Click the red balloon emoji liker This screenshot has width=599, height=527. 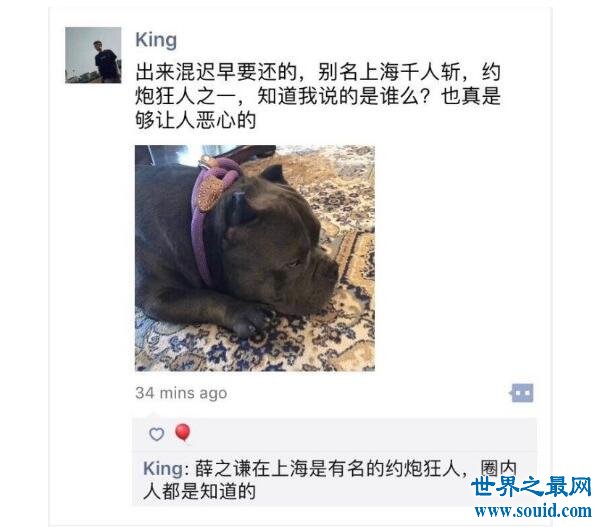[x=183, y=433]
